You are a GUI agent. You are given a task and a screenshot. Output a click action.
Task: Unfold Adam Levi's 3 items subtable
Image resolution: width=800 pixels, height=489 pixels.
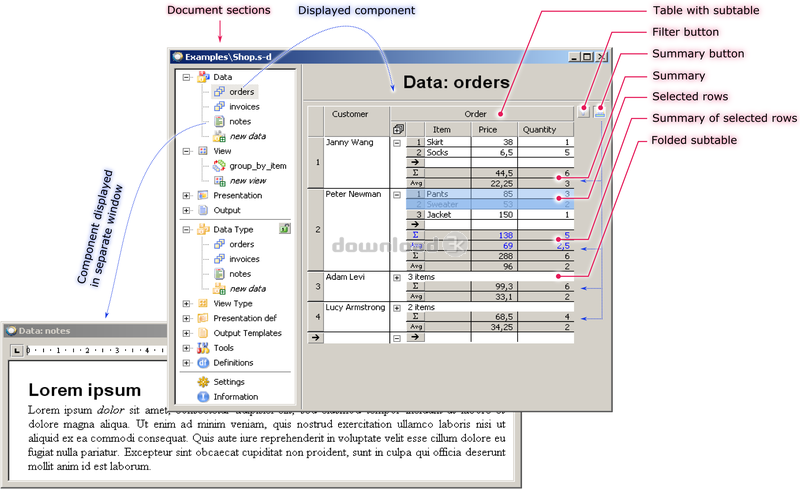point(397,278)
